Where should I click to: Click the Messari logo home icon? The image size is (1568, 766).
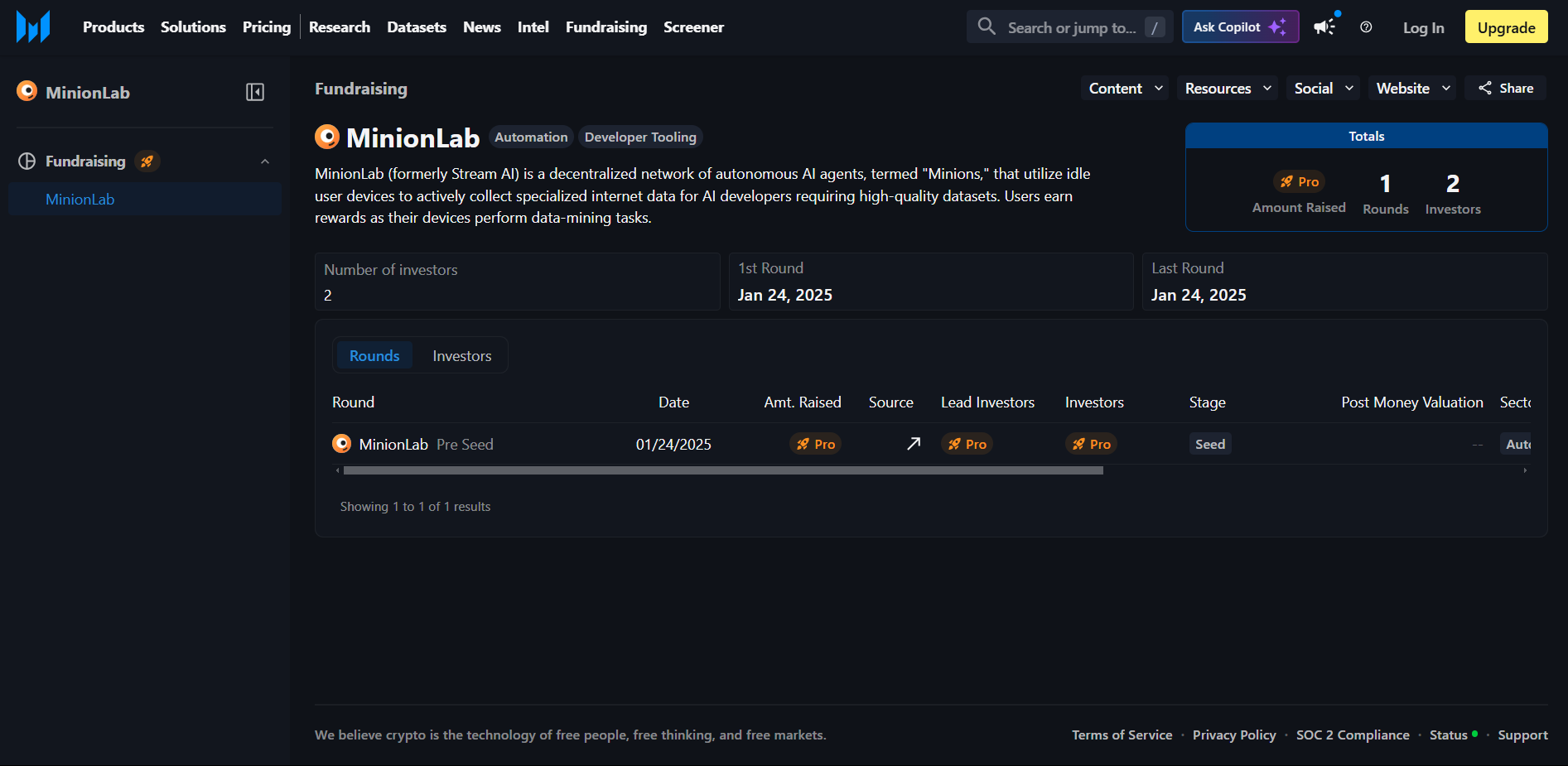pyautogui.click(x=33, y=26)
